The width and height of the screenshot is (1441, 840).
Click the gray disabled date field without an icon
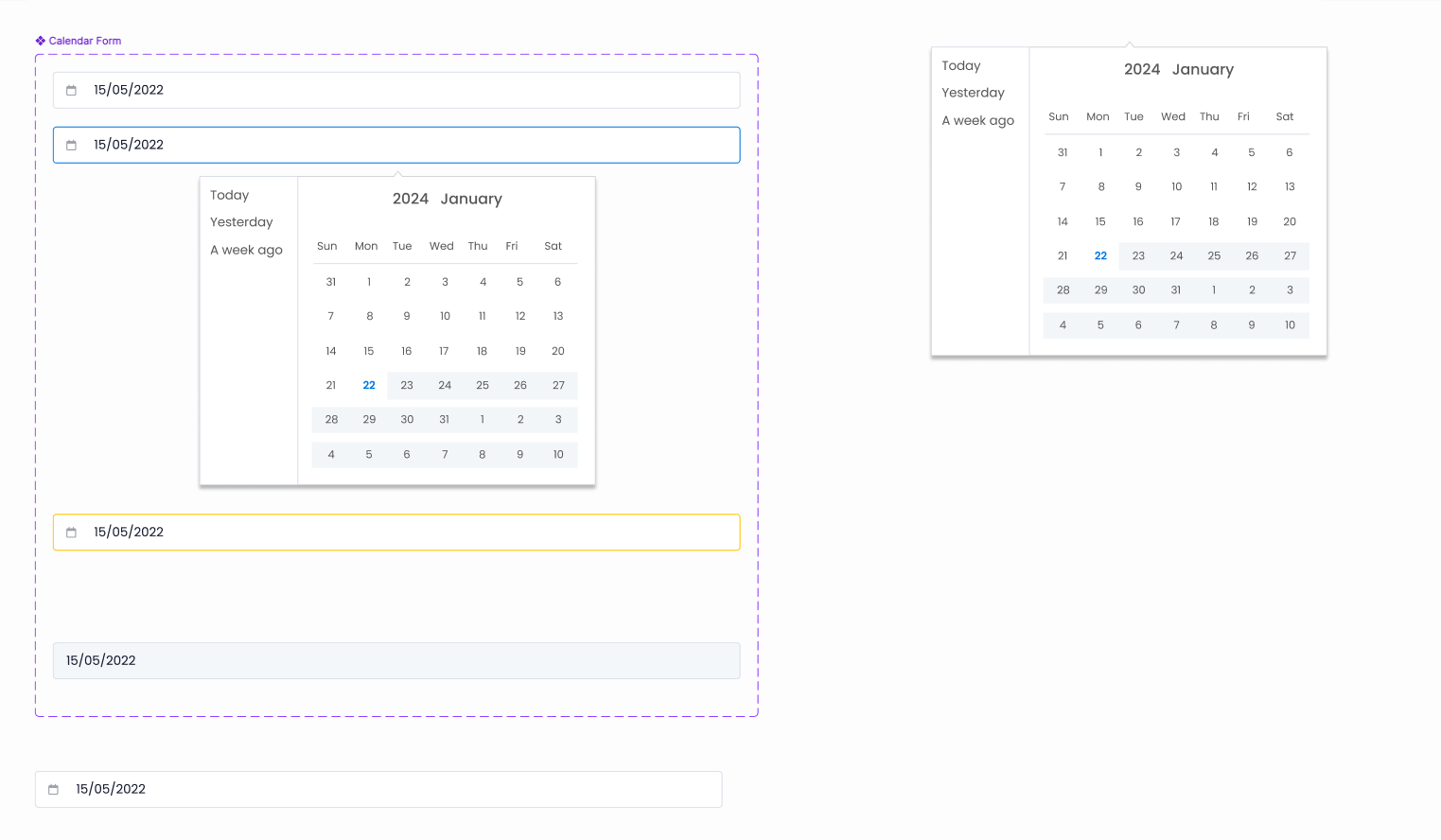point(395,660)
